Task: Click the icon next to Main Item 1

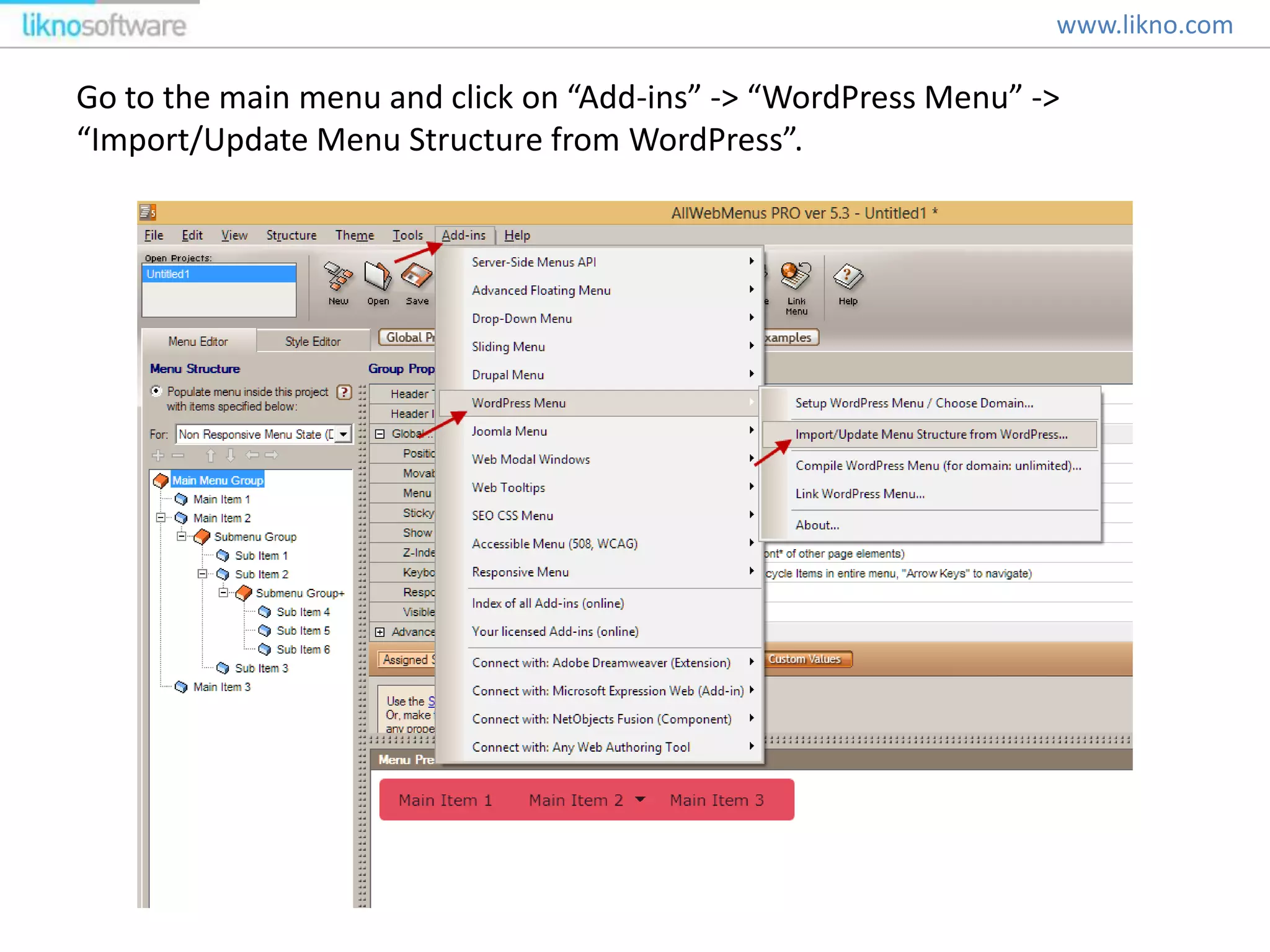Action: 181,499
